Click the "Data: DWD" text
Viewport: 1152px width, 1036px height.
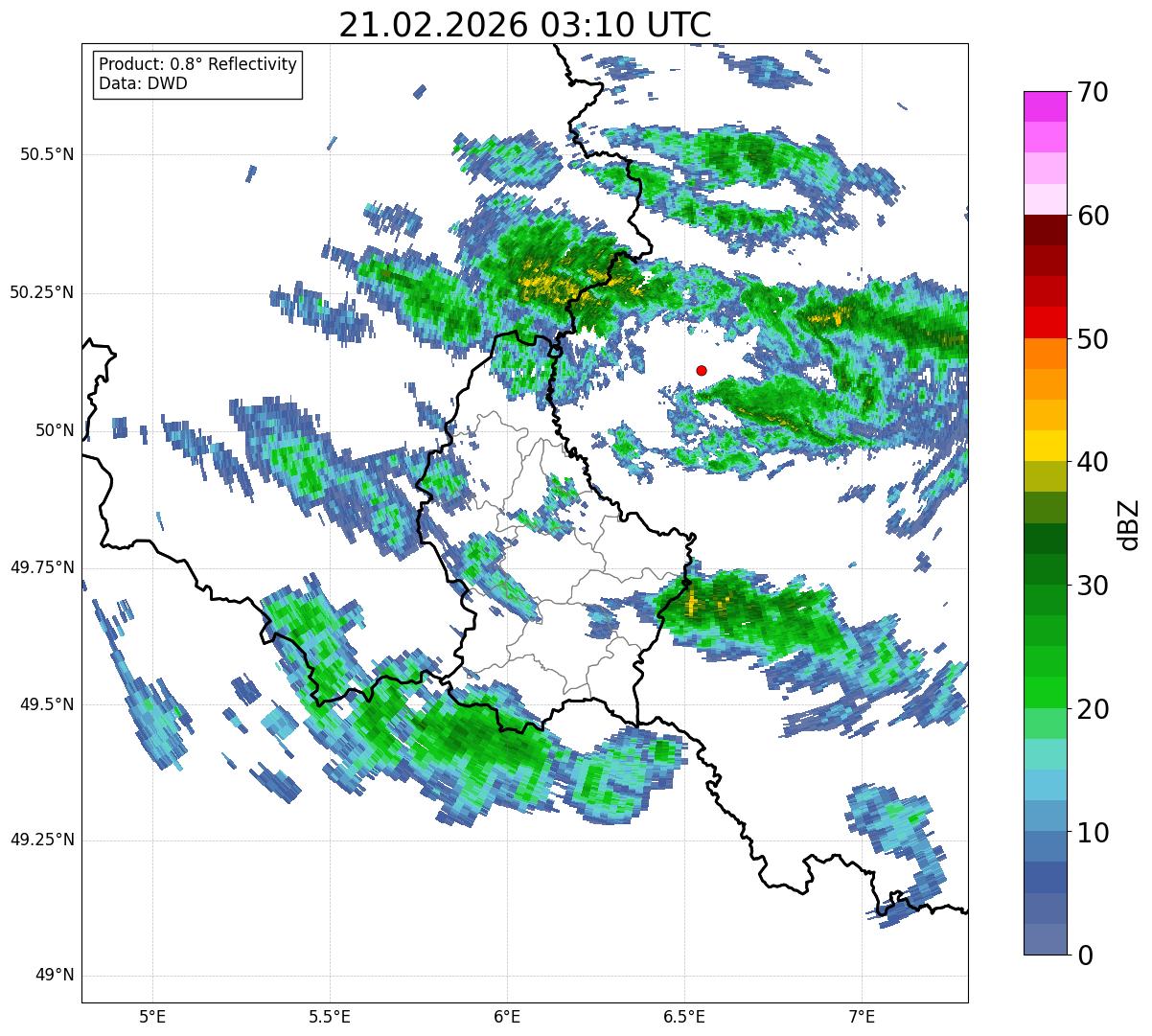click(143, 83)
